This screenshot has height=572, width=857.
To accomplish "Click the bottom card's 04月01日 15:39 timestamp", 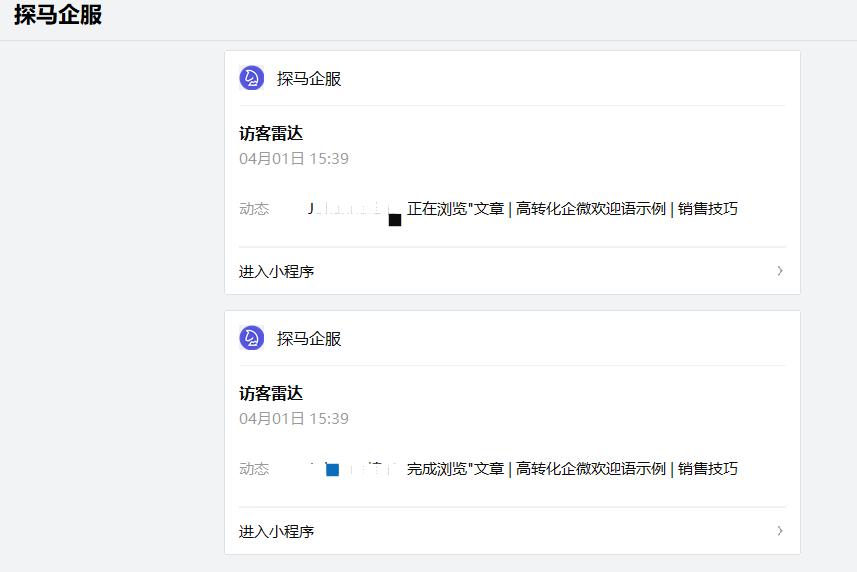I will [x=294, y=419].
